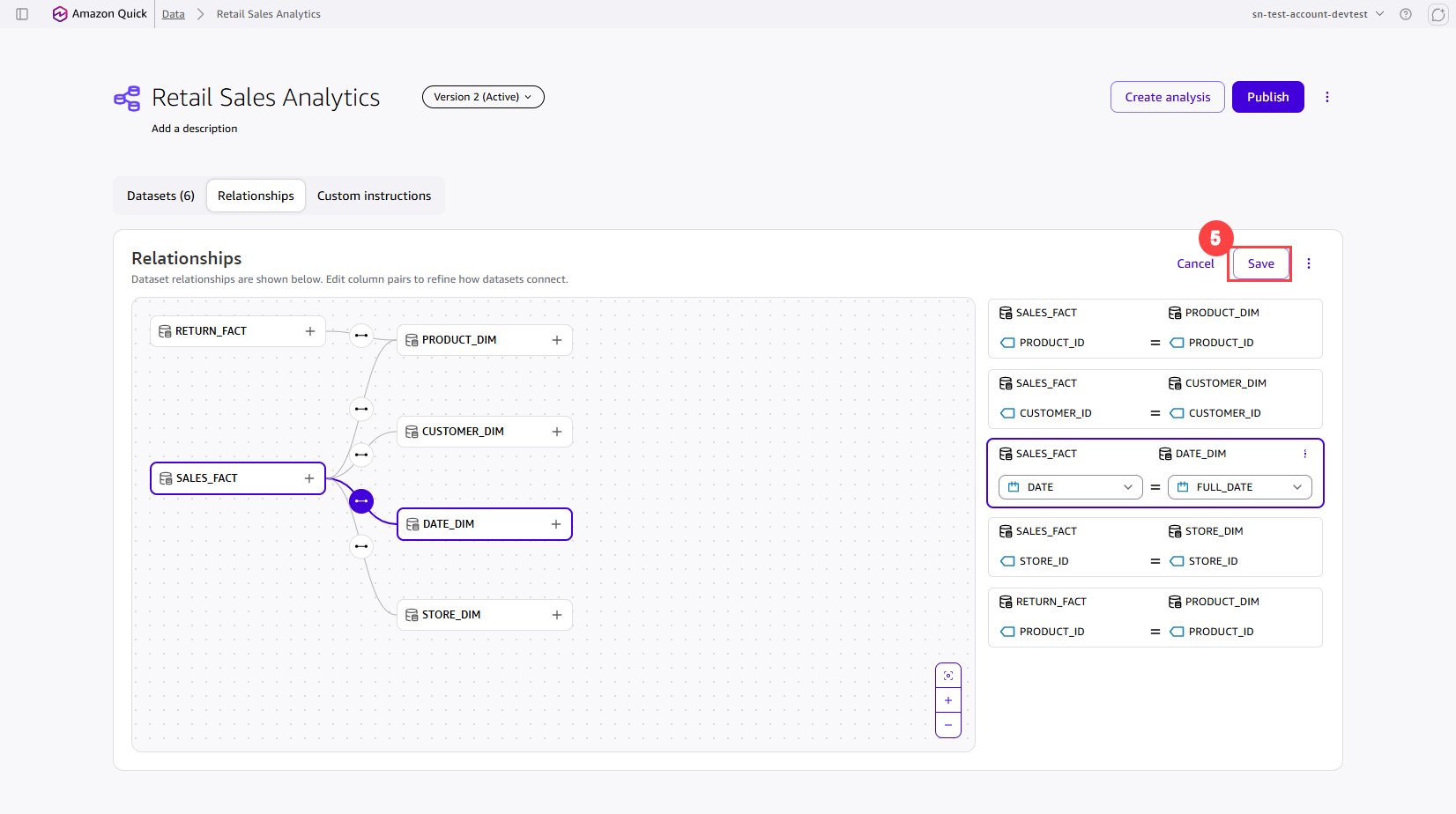
Task: Click the refresh chat icon at top right
Action: pyautogui.click(x=1437, y=14)
